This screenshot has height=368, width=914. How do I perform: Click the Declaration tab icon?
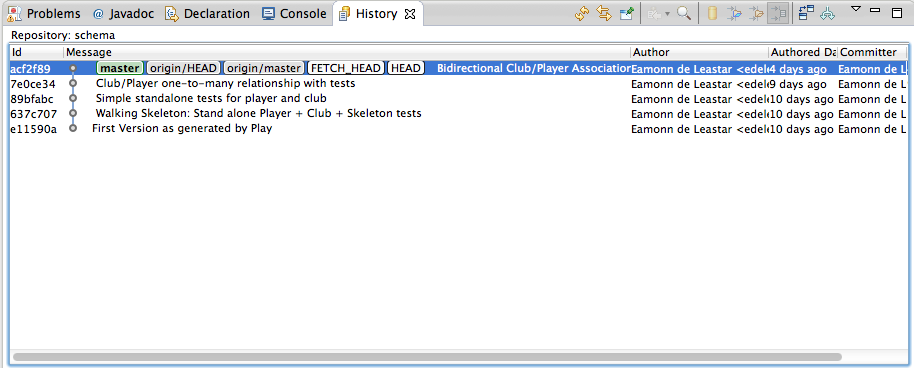coord(172,13)
